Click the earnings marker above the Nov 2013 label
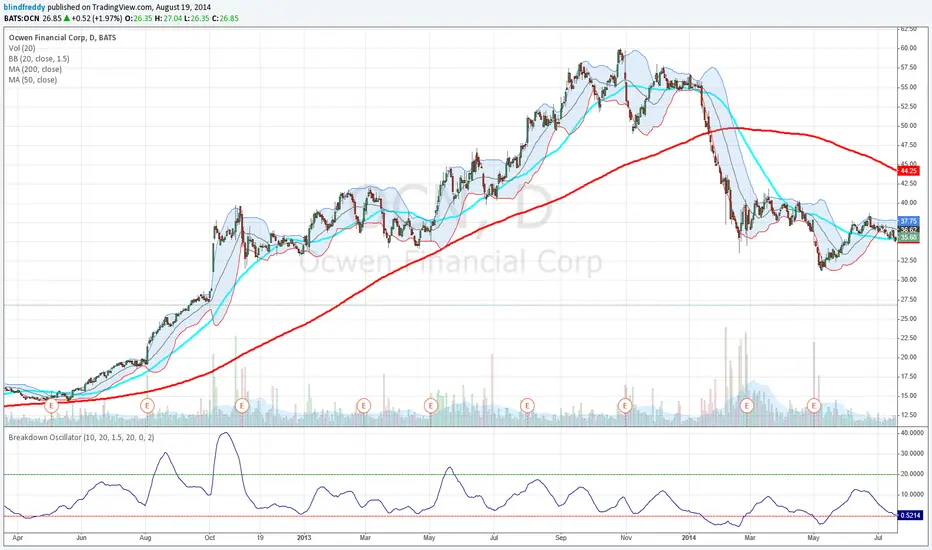This screenshot has height=550, width=932. (x=625, y=406)
